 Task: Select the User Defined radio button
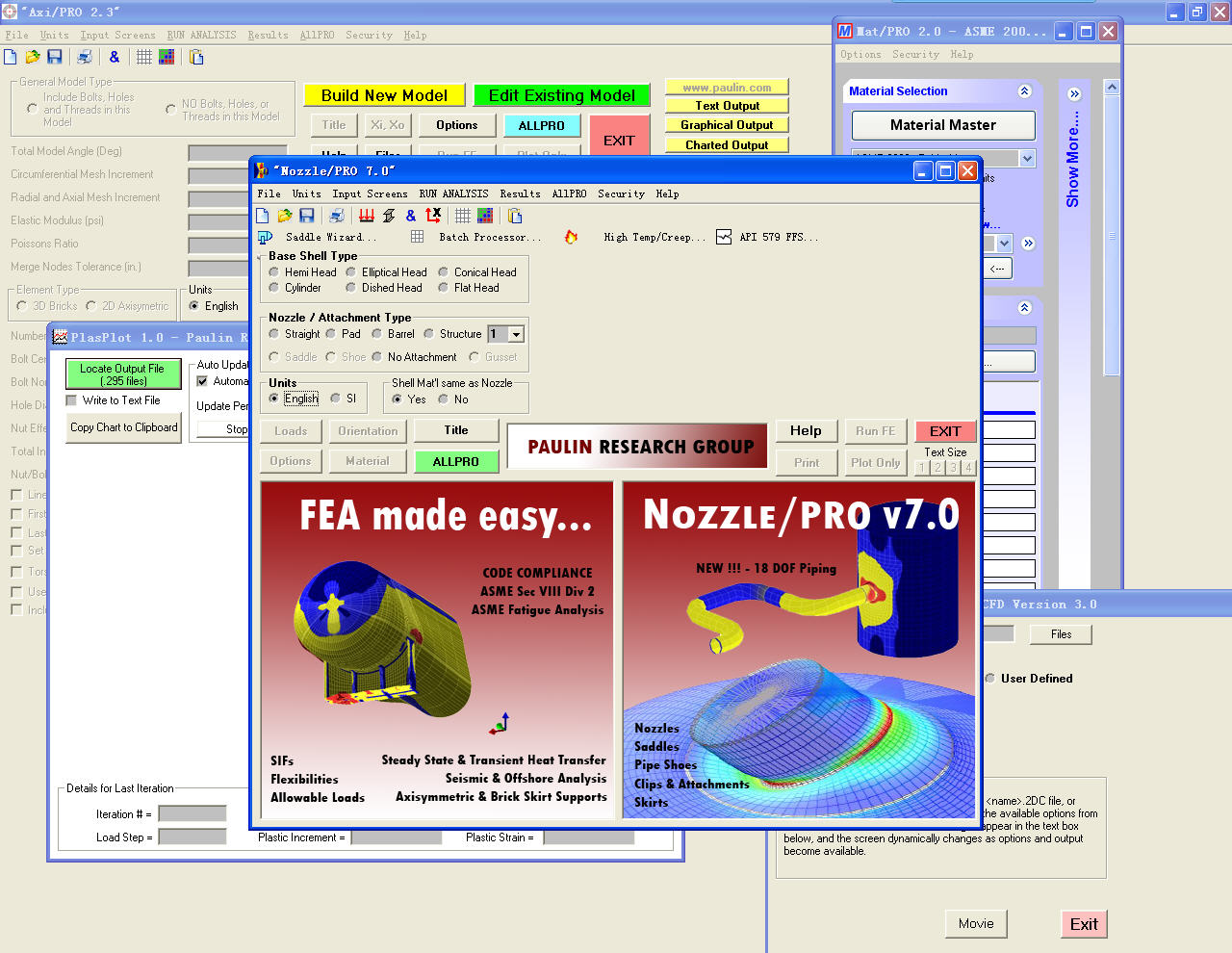(989, 679)
